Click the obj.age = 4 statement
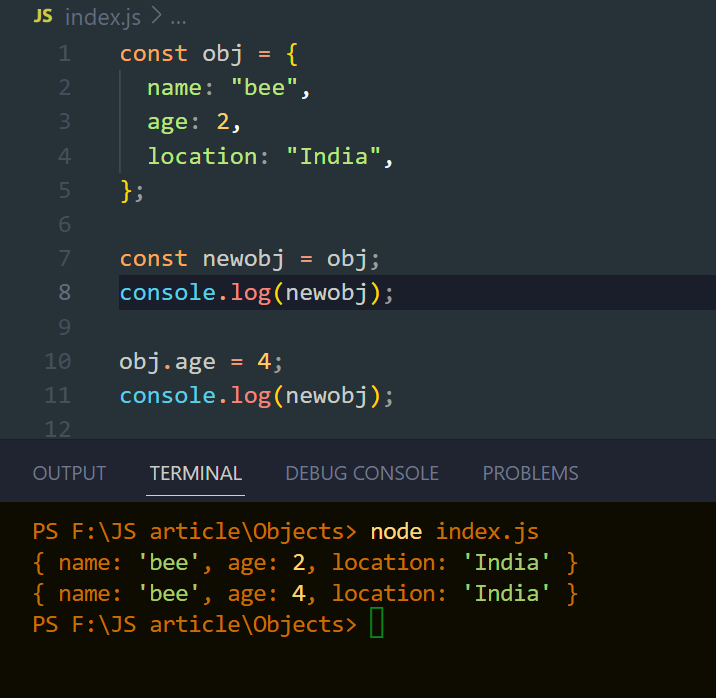This screenshot has height=698, width=716. pyautogui.click(x=201, y=362)
